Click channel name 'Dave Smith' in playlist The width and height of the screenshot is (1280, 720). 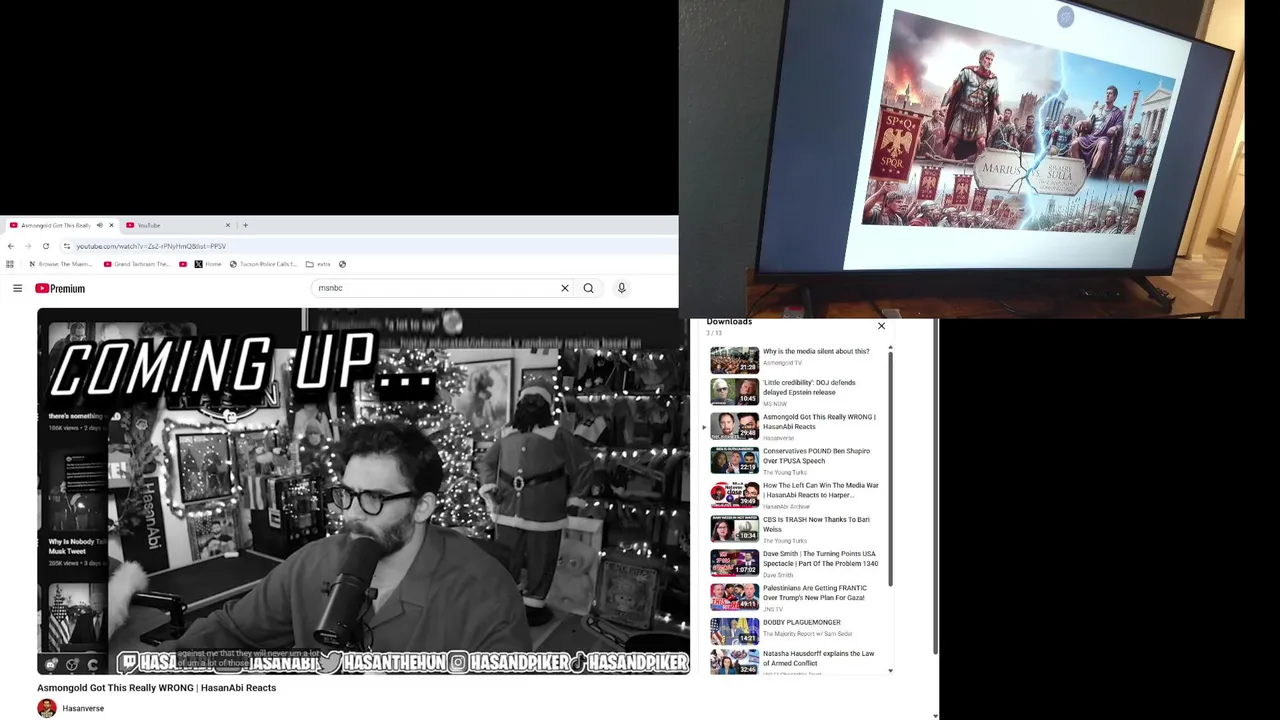pos(778,575)
